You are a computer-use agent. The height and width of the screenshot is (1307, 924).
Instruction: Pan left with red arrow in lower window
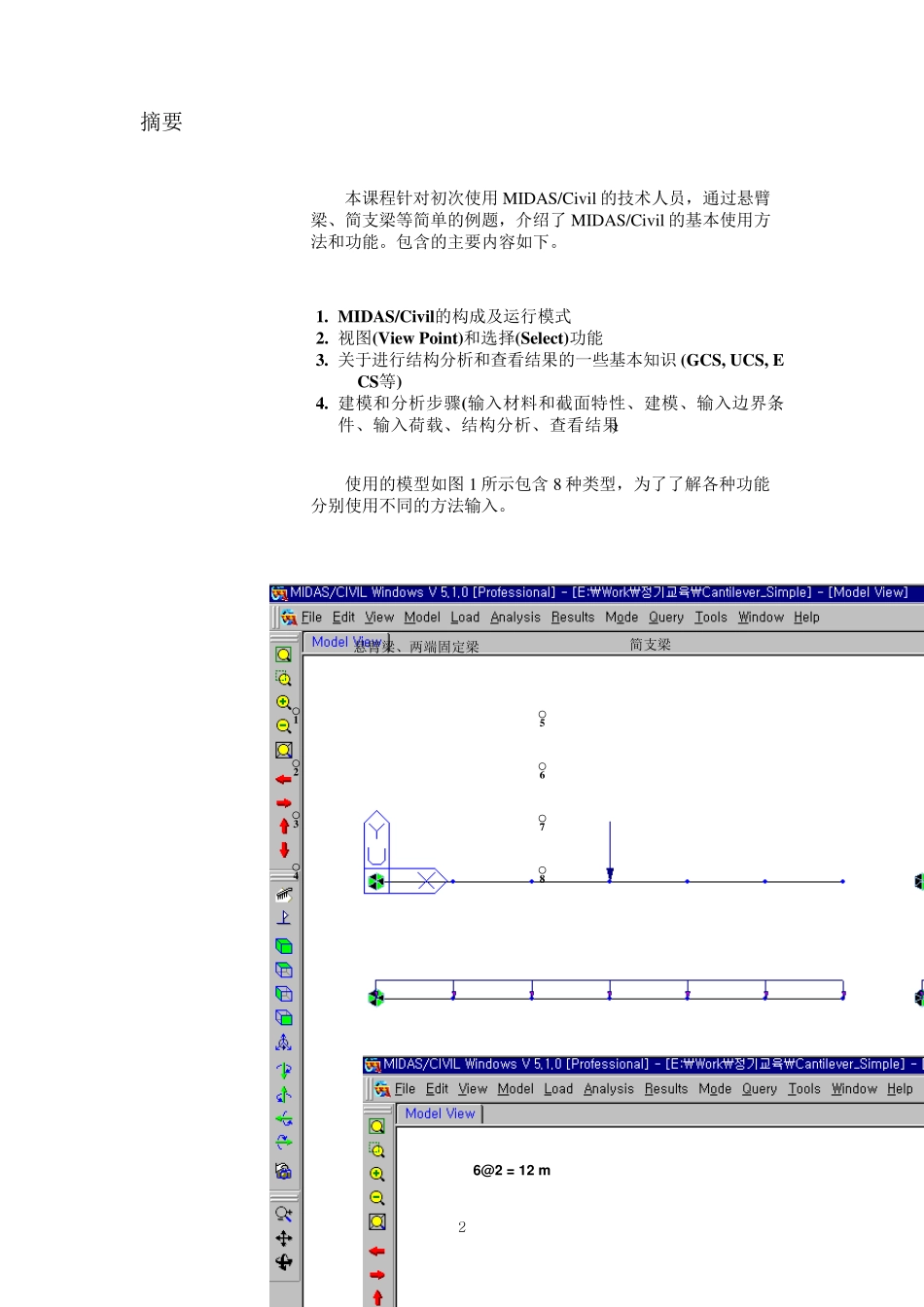(x=376, y=1251)
